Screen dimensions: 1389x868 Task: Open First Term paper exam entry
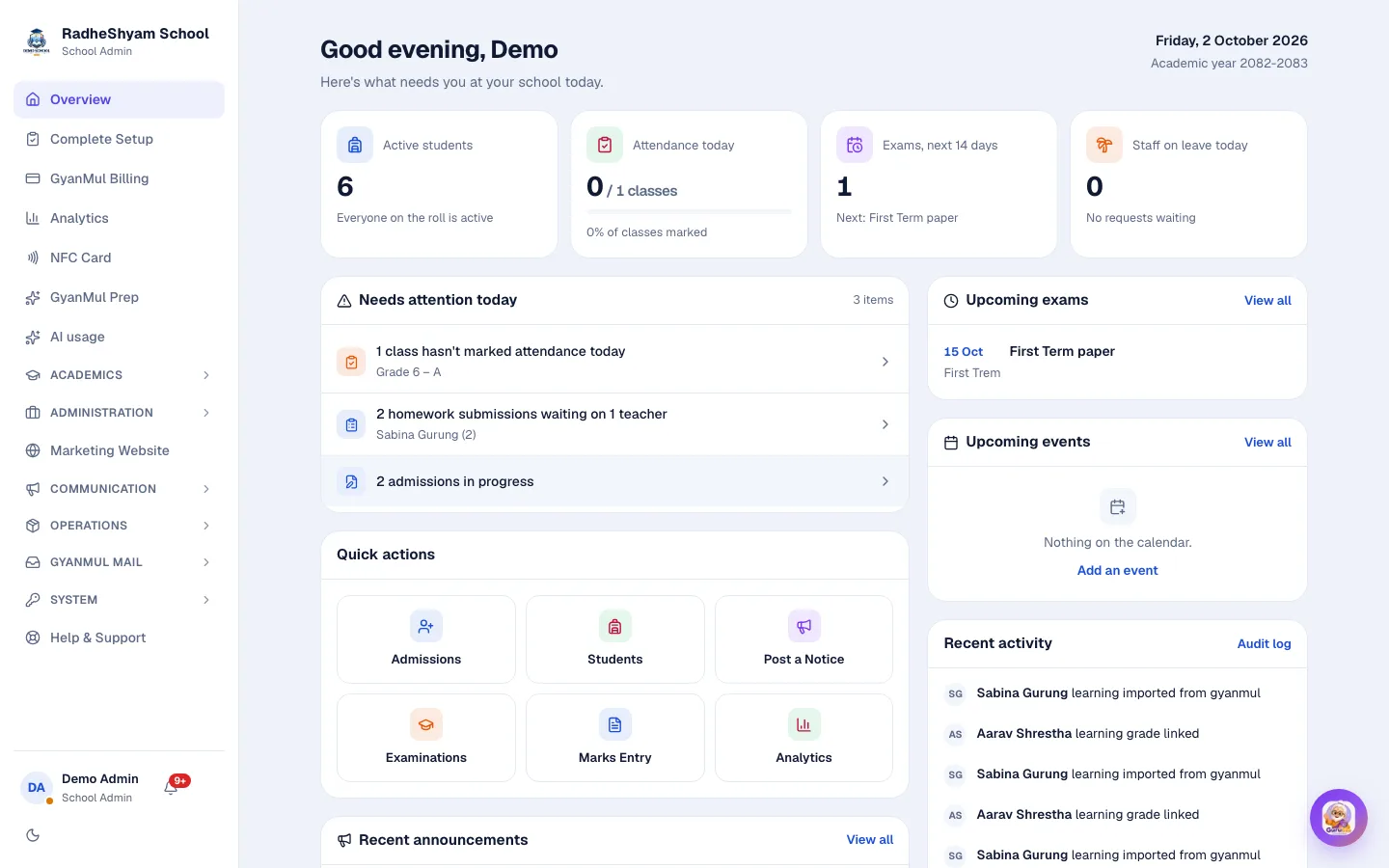[x=1117, y=362]
